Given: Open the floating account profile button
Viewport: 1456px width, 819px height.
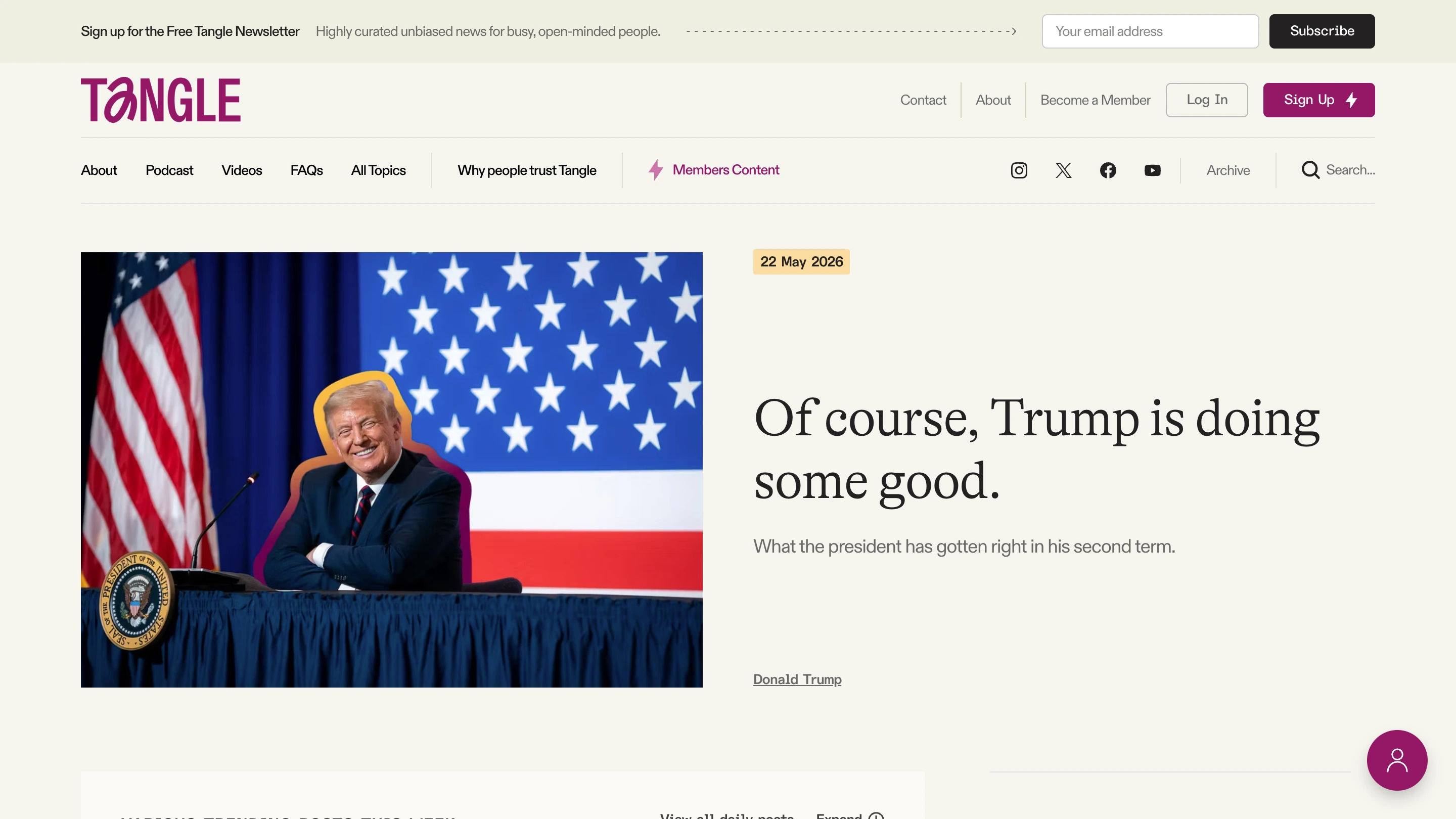Looking at the screenshot, I should [1397, 760].
